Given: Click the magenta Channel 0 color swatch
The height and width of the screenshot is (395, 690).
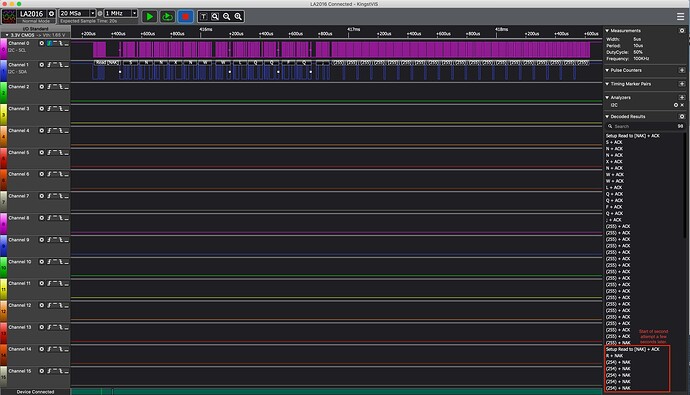Looking at the screenshot, I should coord(4,48).
